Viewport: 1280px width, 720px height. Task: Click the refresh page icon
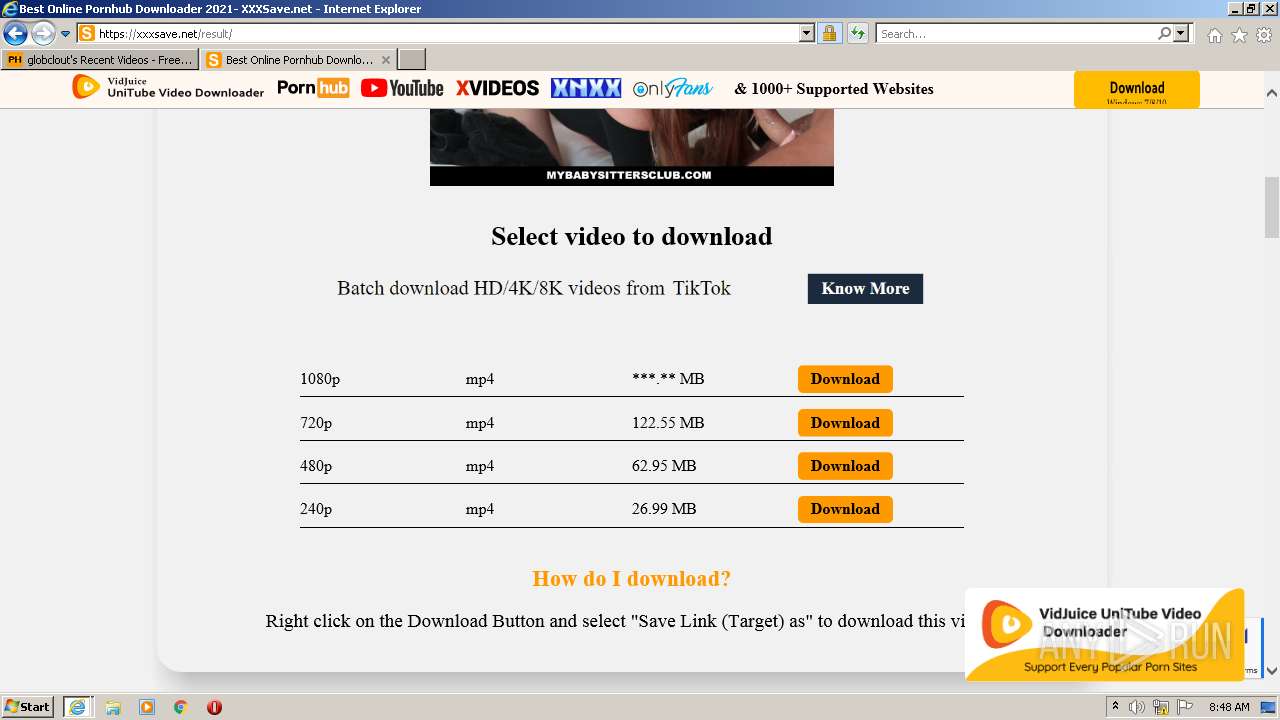857,34
